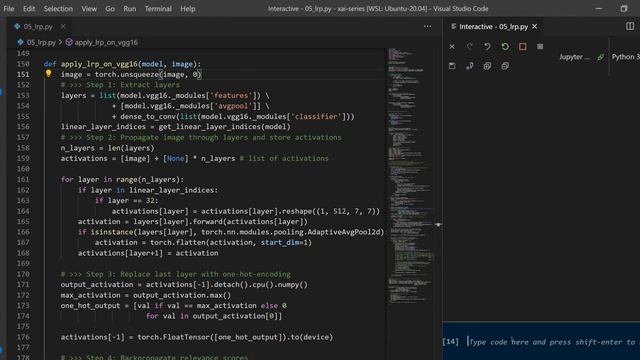Clear all cells in the Interactive window
Screen dimensions: 640x360
pos(452,47)
